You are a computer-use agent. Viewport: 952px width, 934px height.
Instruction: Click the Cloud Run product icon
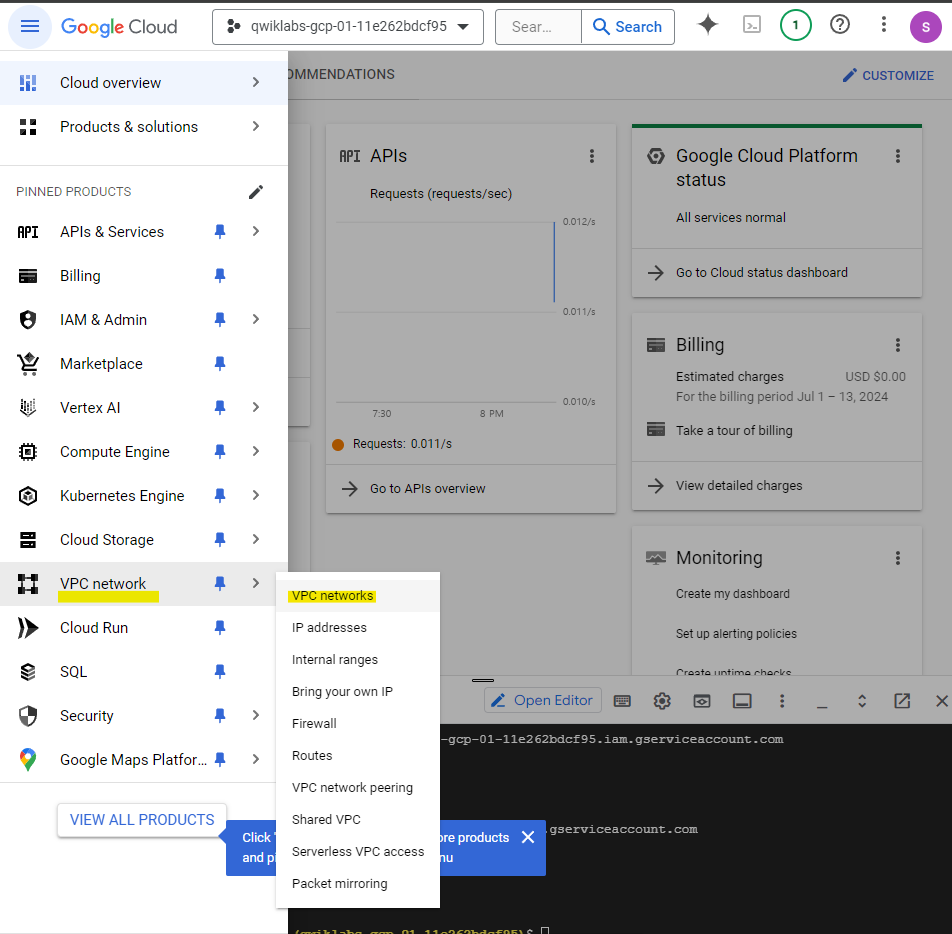(x=28, y=628)
